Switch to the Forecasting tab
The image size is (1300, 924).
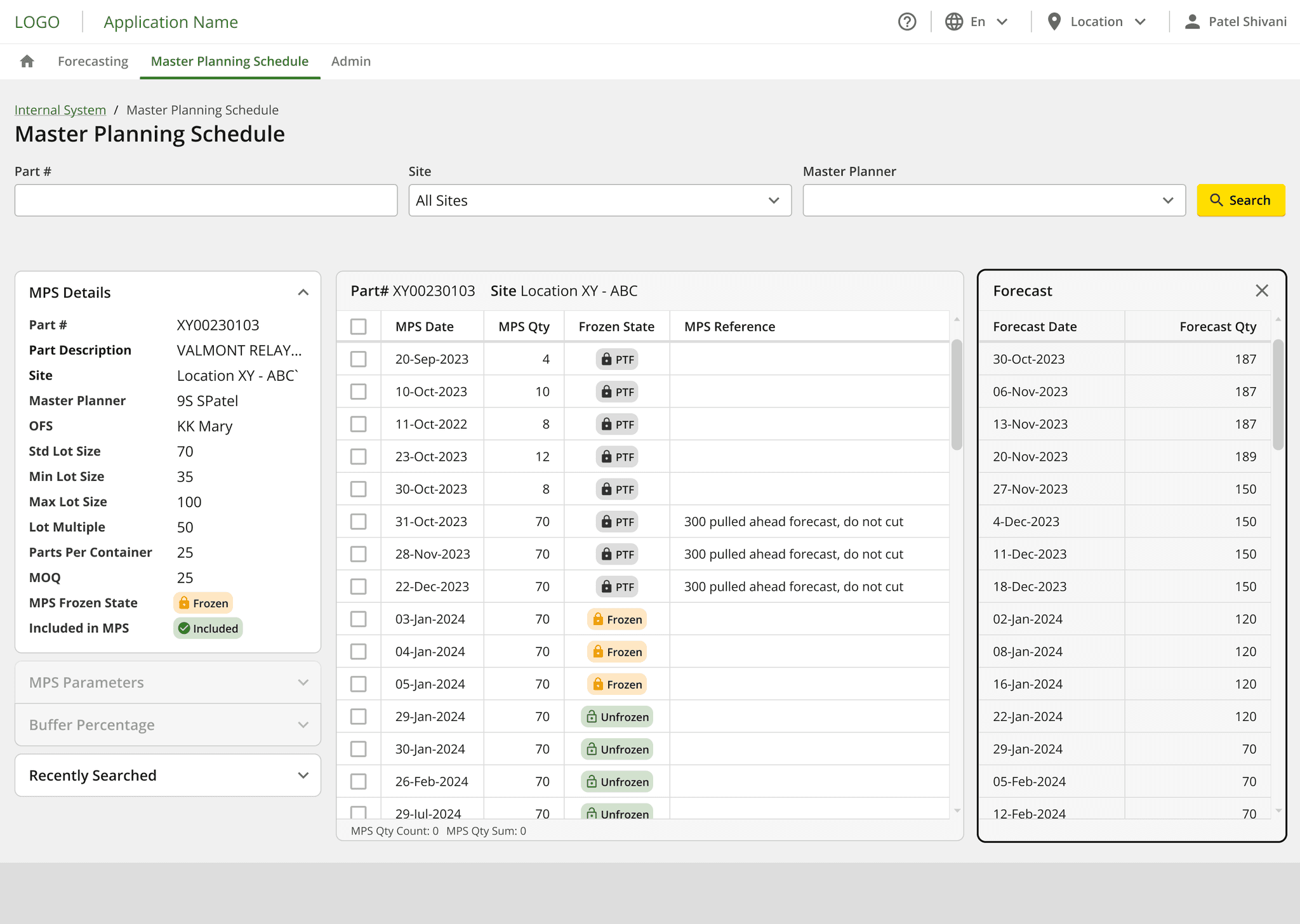(93, 62)
